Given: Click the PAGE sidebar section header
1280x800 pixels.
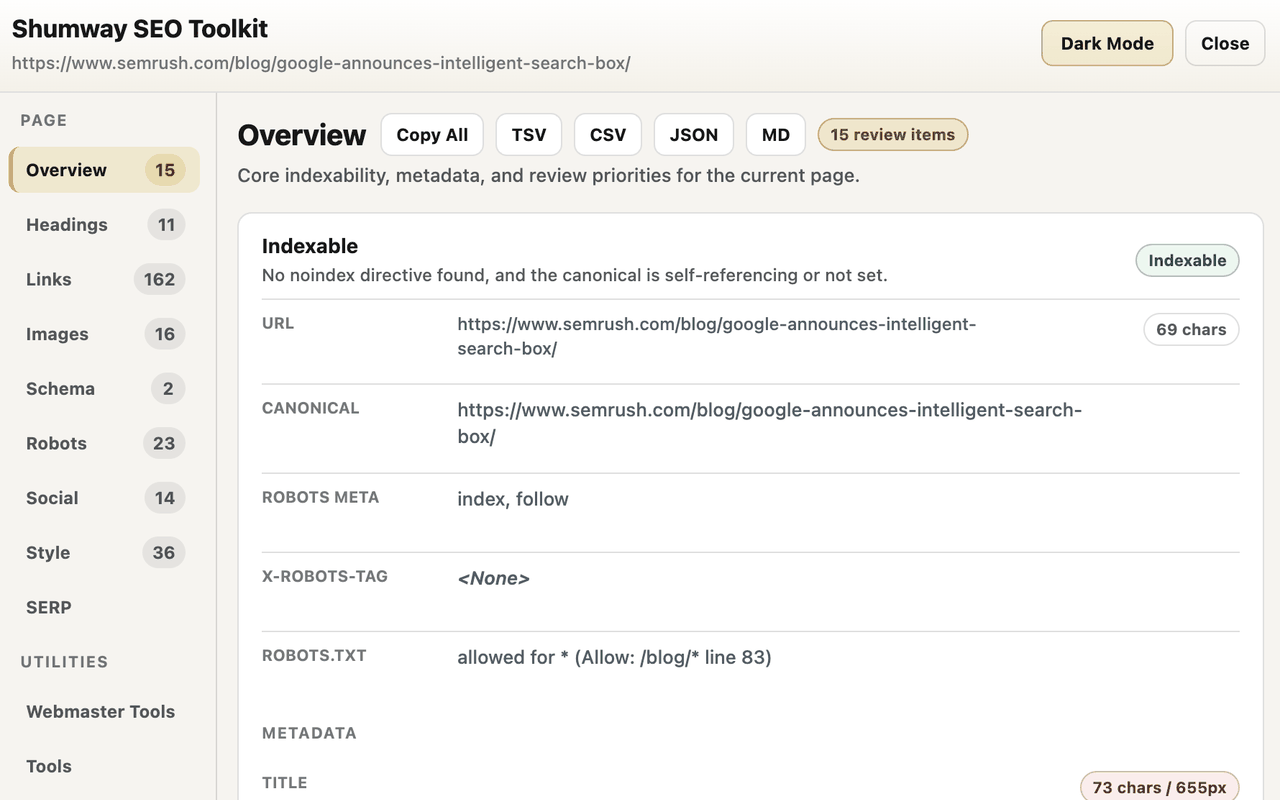Looking at the screenshot, I should [44, 120].
